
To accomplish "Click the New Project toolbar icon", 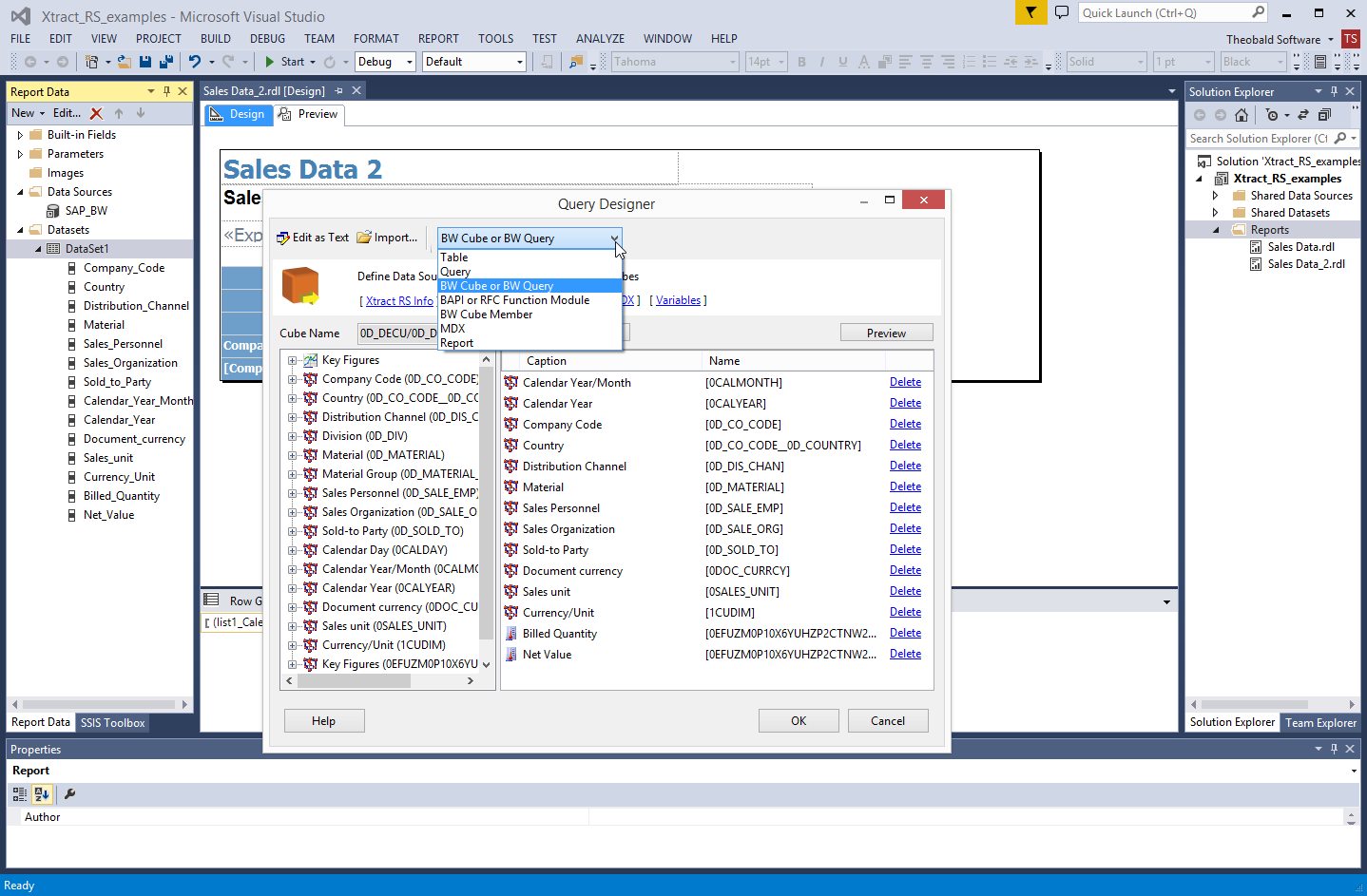I will [x=91, y=62].
